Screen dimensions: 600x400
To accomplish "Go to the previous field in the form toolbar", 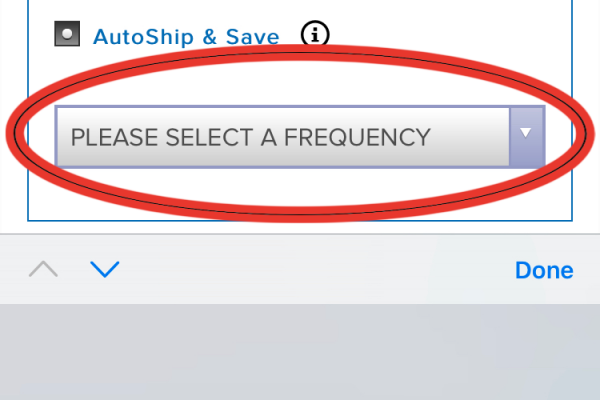I will click(x=45, y=270).
